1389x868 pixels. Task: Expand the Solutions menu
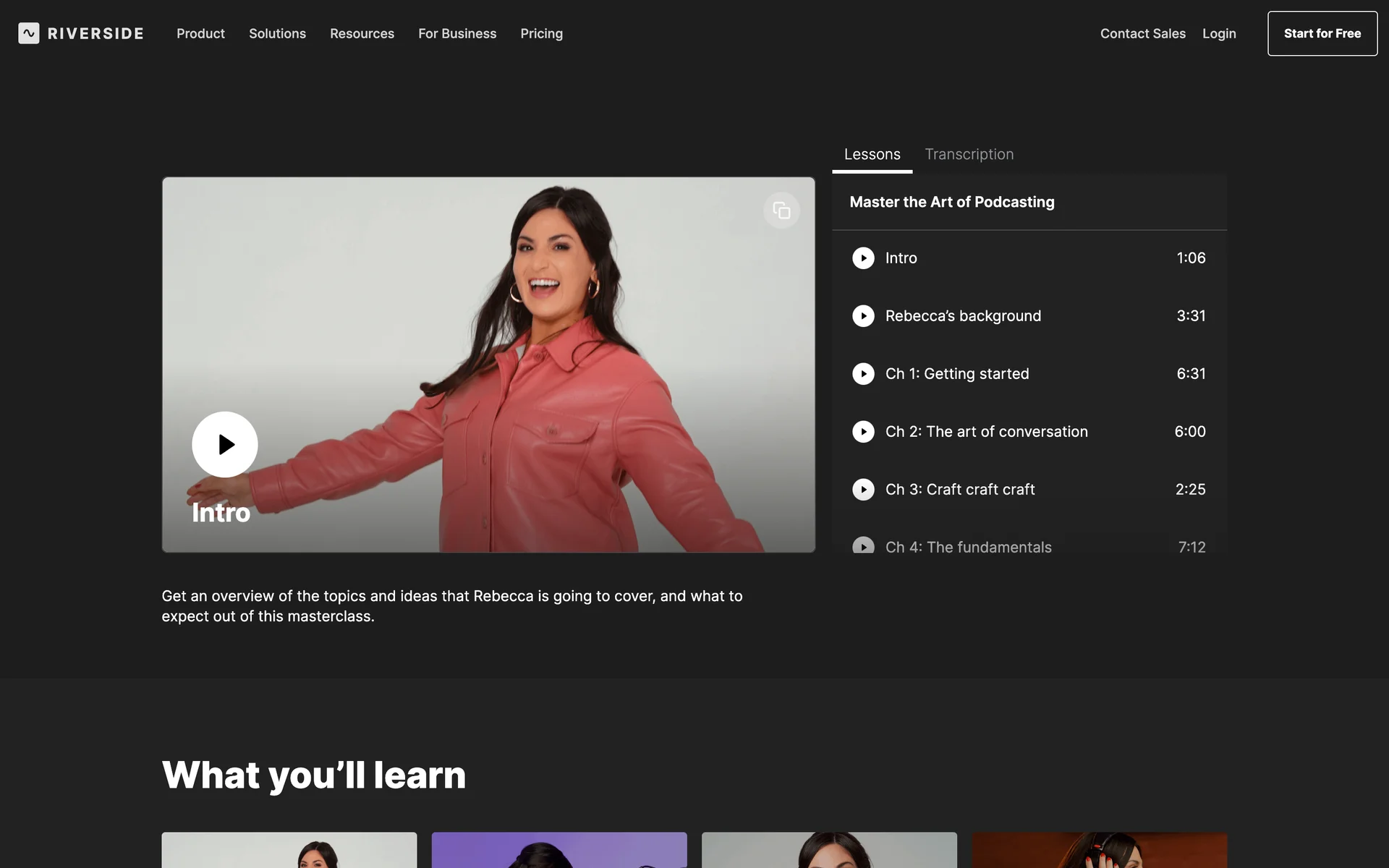(277, 33)
